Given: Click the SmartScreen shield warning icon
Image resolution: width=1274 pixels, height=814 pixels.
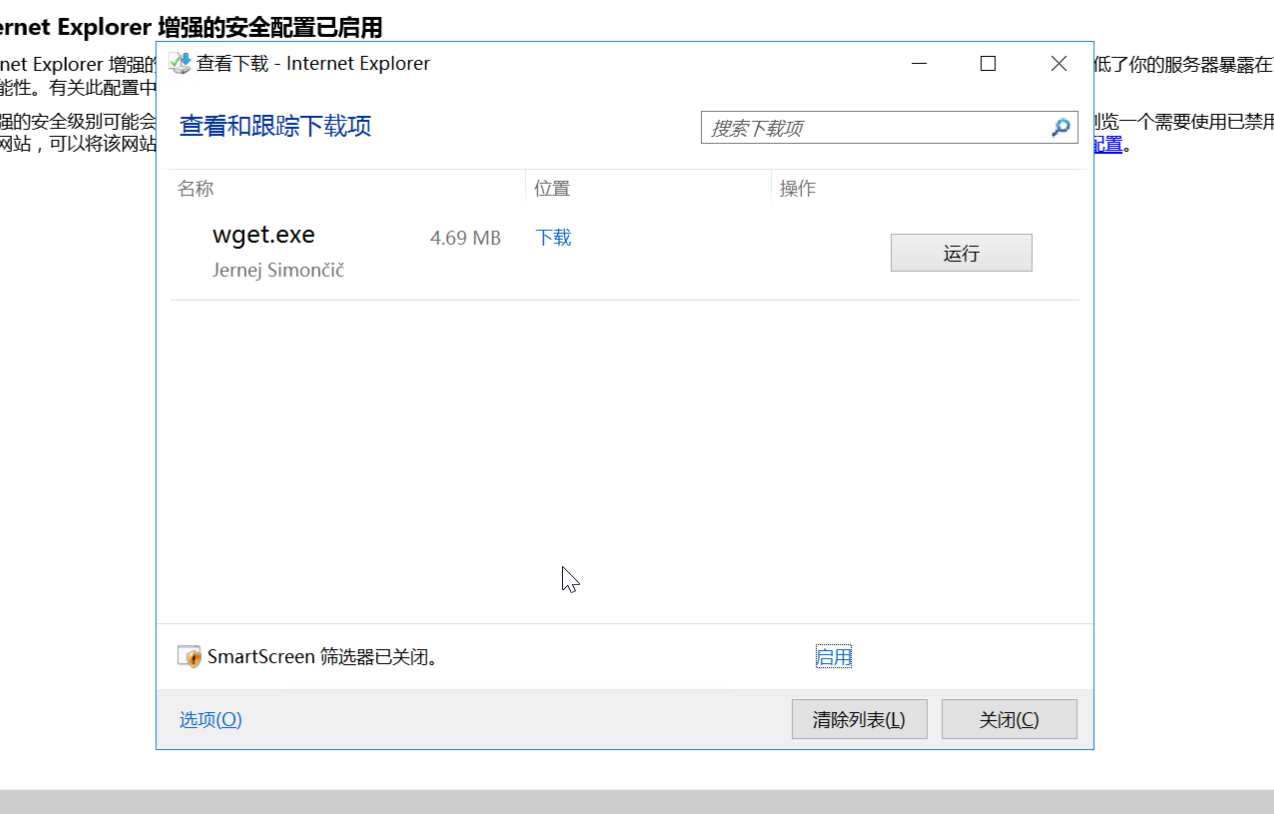Looking at the screenshot, I should 189,657.
